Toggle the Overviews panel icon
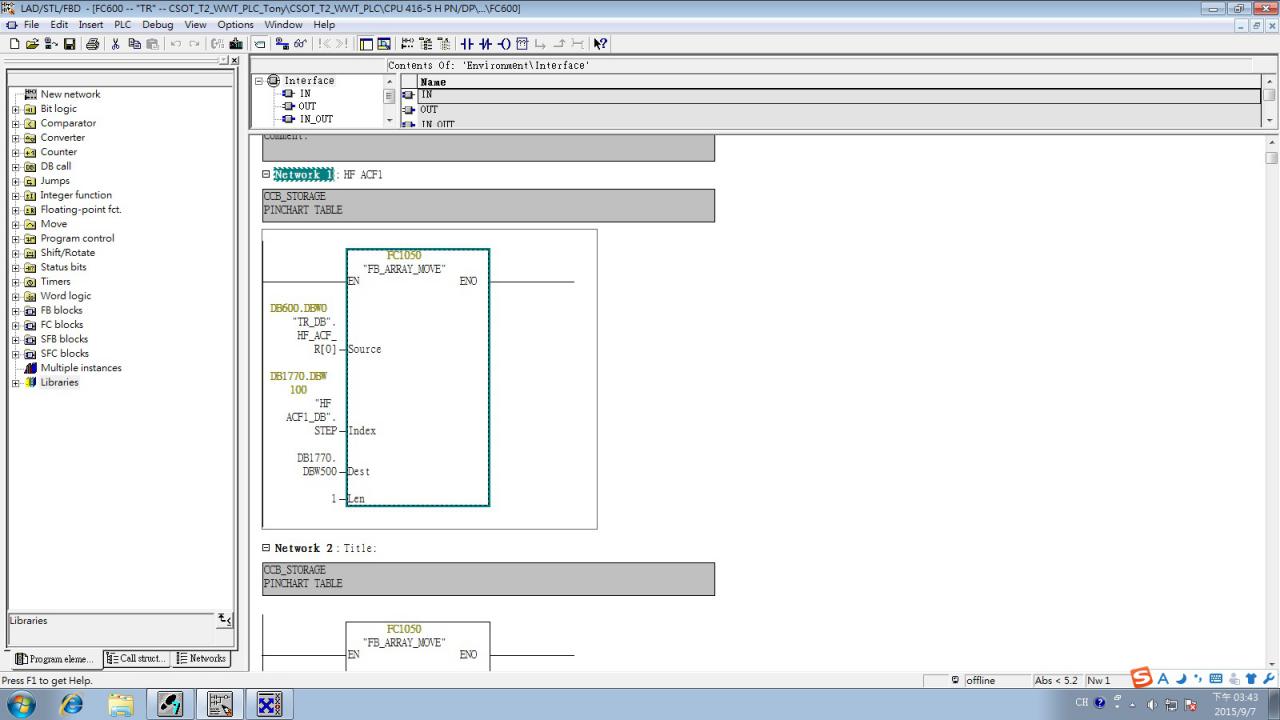 366,44
